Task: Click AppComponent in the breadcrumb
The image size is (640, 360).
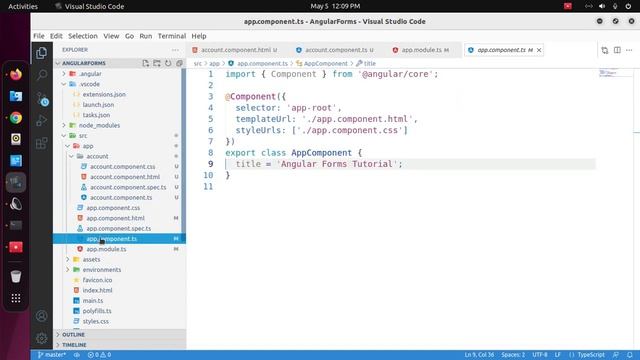Action: click(325, 64)
